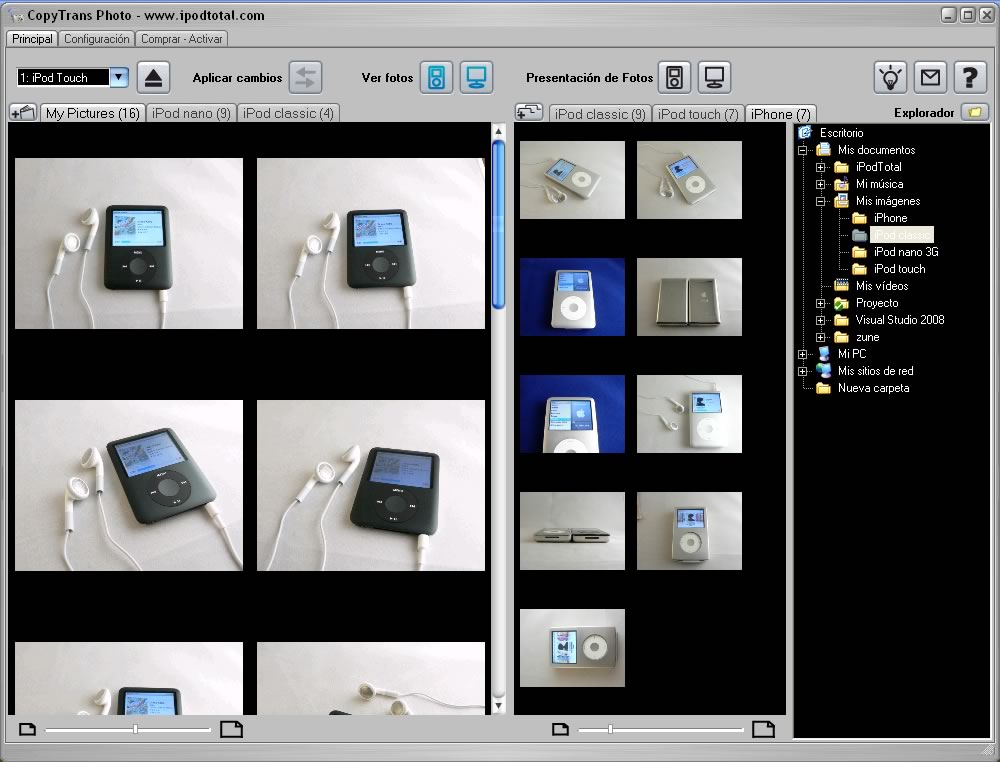
Task: Select the iPhone (7) PC folder tab
Action: (781, 114)
